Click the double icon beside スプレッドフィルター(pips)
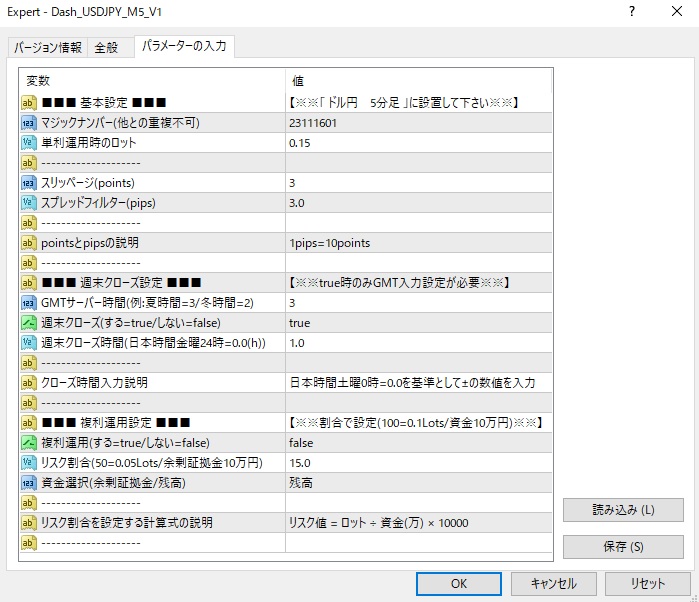This screenshot has width=699, height=602. point(29,203)
